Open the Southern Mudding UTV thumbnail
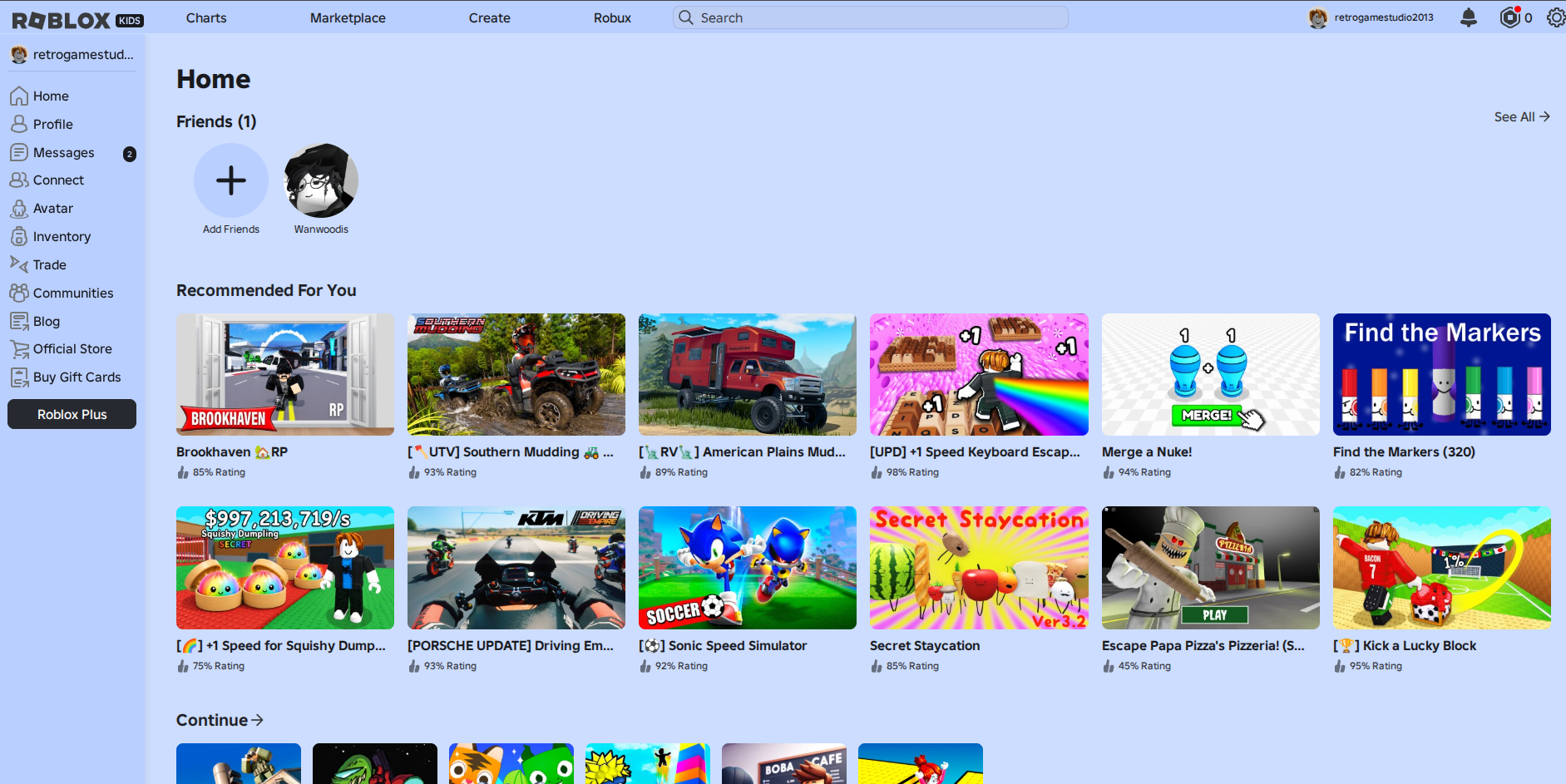This screenshot has height=784, width=1566. coord(516,374)
